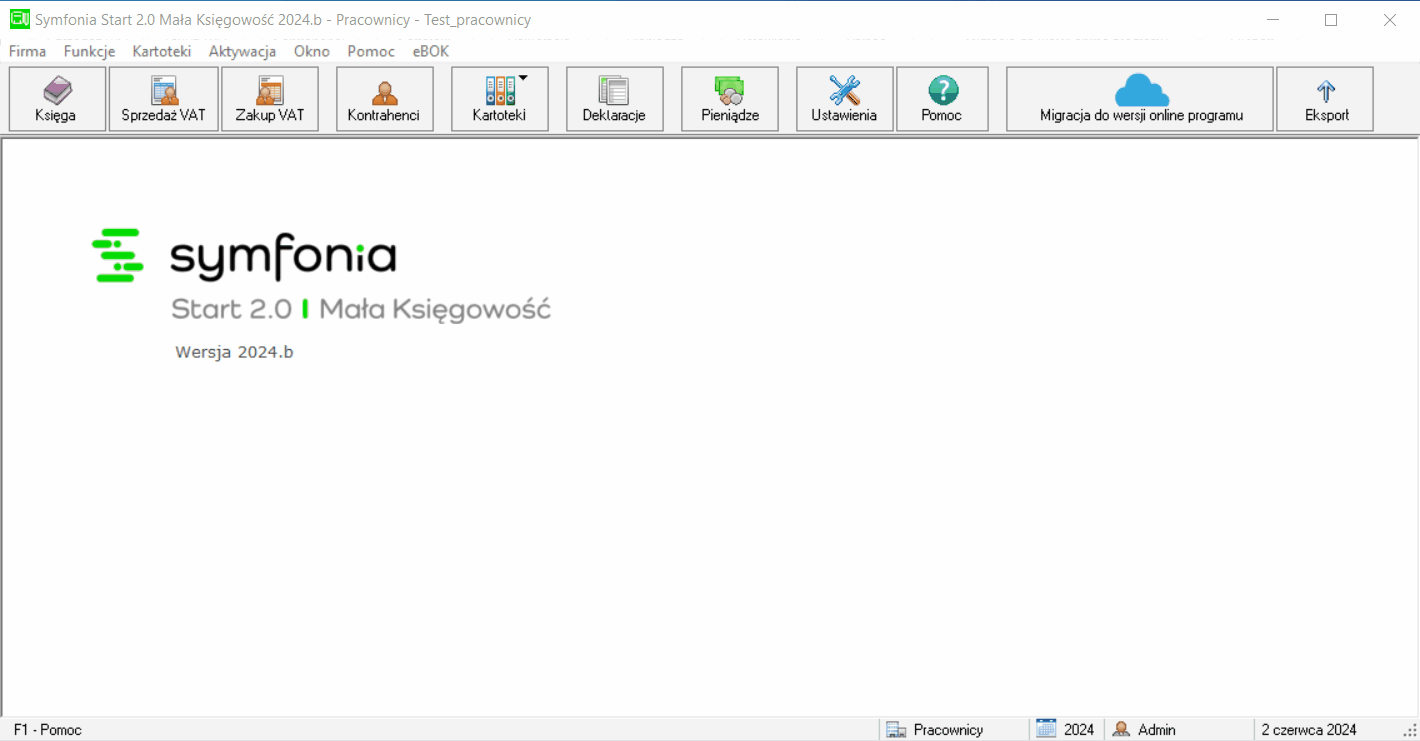Click the Eksport arrow button

[x=1326, y=99]
